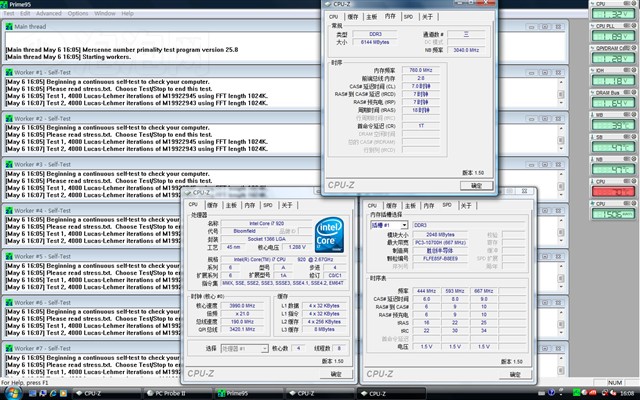The width and height of the screenshot is (640, 400).
Task: Click the PC3-10700H max bandwidth value
Action: (x=440, y=243)
